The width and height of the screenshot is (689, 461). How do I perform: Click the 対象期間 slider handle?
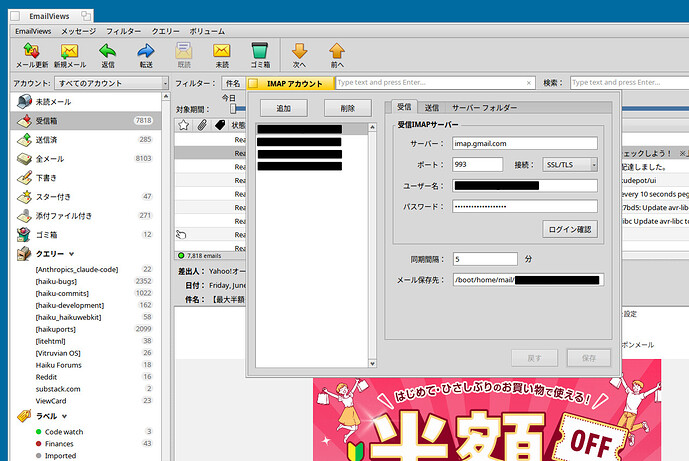(x=233, y=109)
